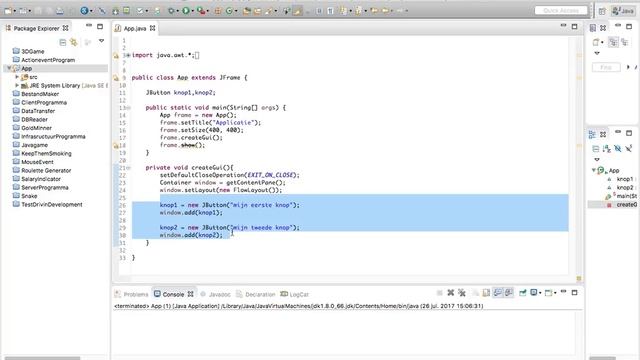Click the Pin Console icon
This screenshot has height=360, width=640.
tap(522, 293)
